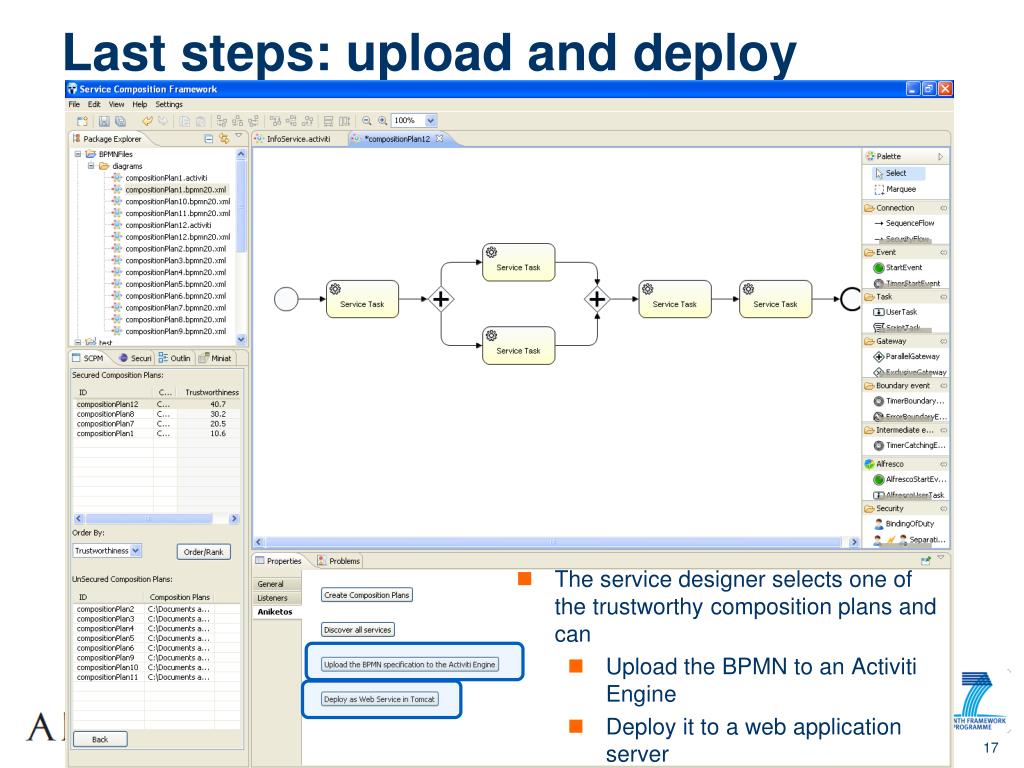The height and width of the screenshot is (768, 1024).
Task: Choose the Select tool in Palette
Action: [899, 173]
